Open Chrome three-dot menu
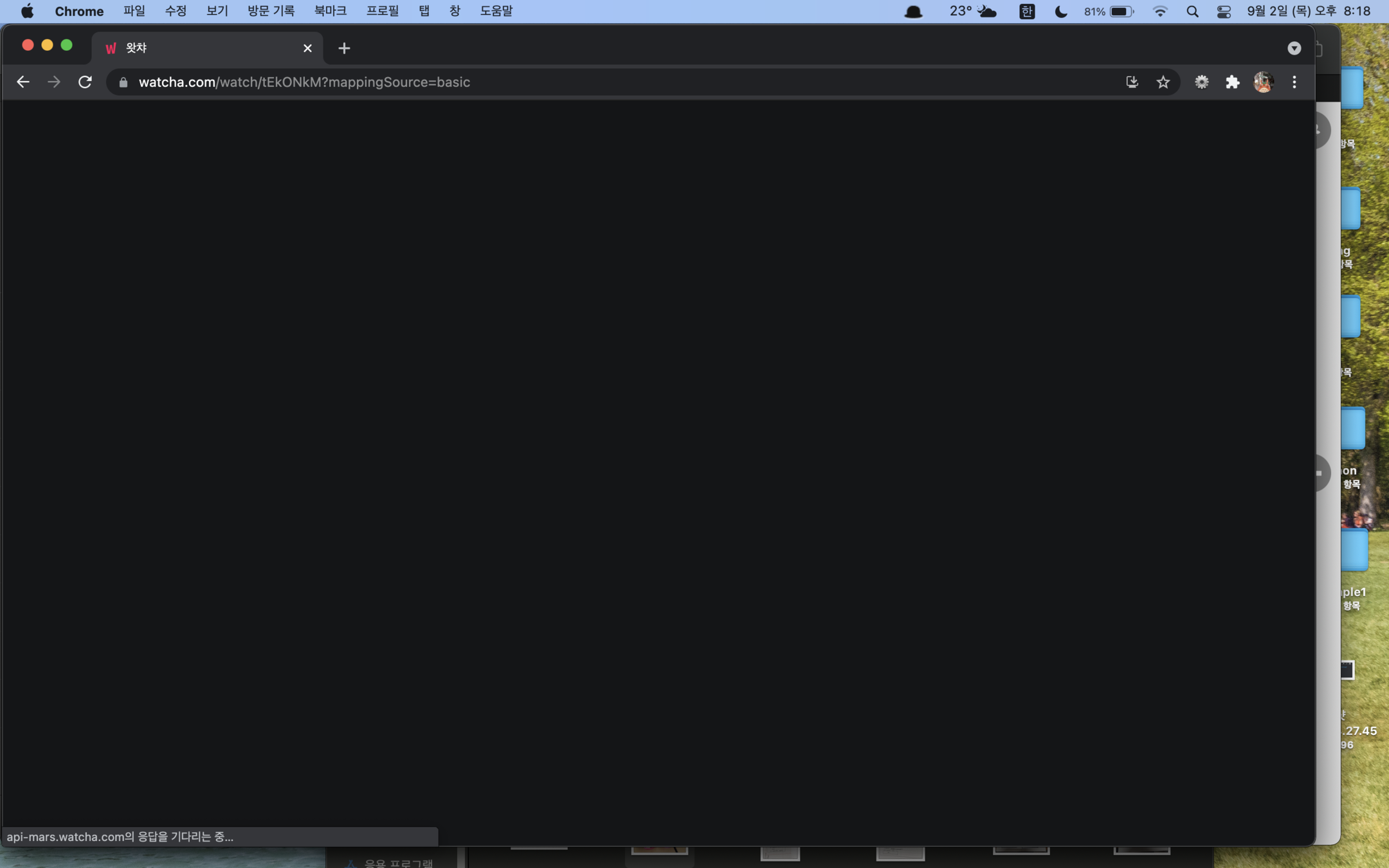1389x868 pixels. tap(1294, 82)
